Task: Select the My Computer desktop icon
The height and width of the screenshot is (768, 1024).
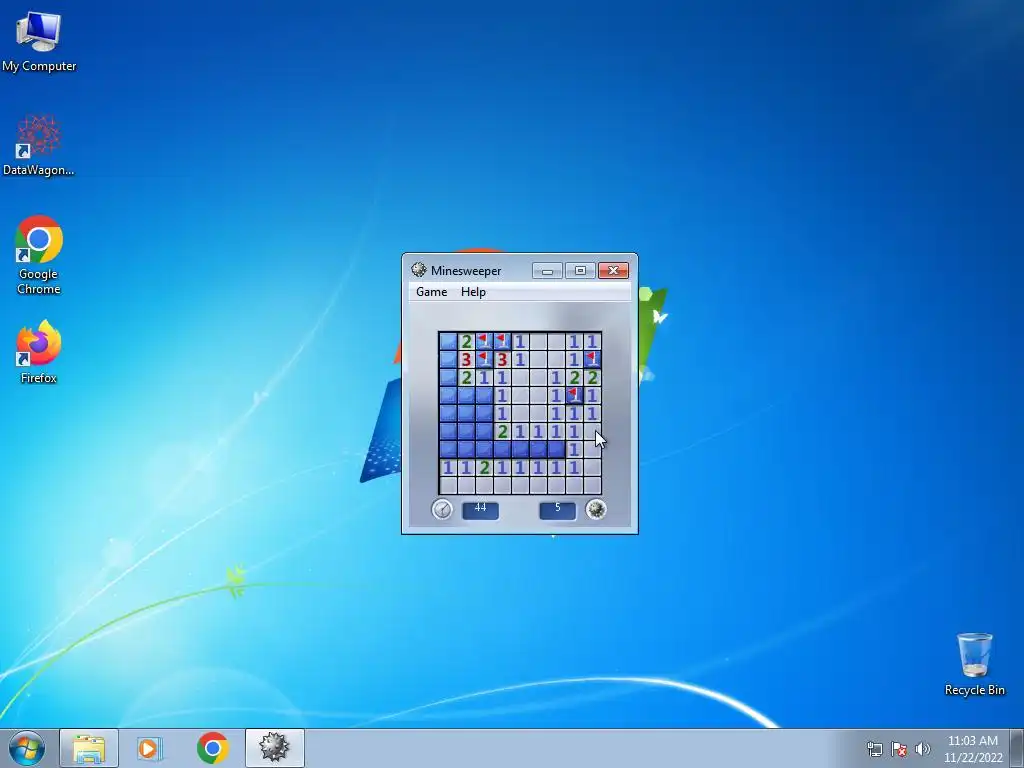Action: 39,41
